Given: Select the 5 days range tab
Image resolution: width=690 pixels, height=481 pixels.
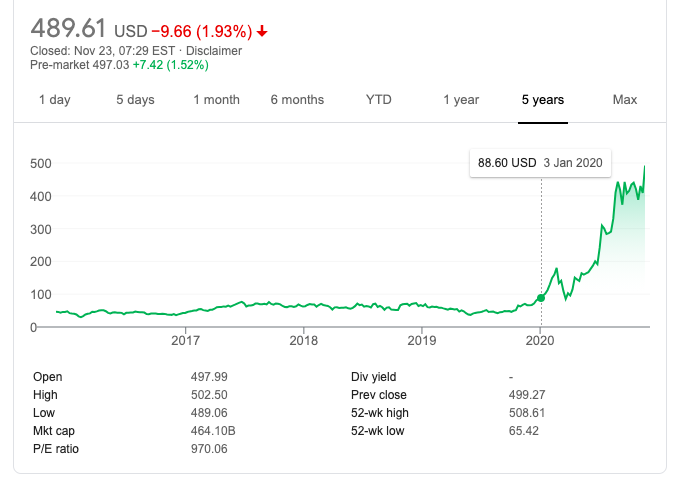Looking at the screenshot, I should tap(135, 100).
